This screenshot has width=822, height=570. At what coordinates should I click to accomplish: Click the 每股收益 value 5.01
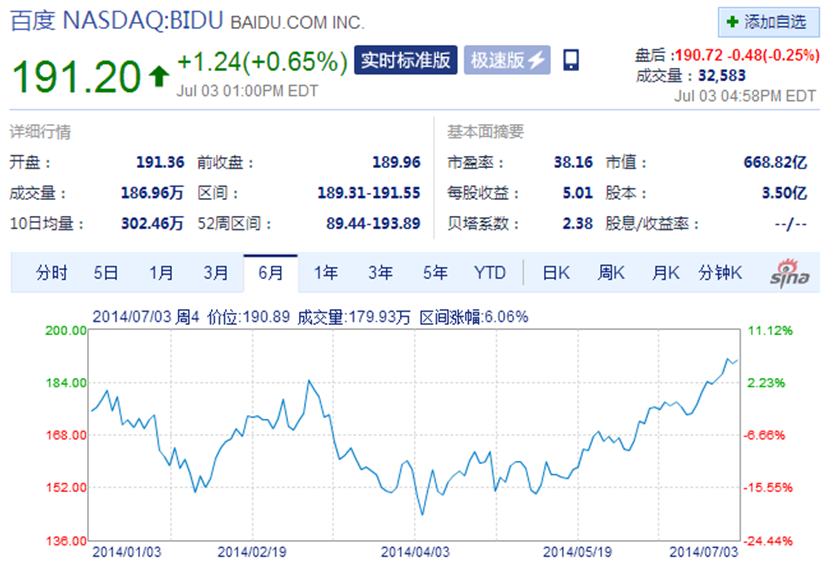[x=578, y=193]
